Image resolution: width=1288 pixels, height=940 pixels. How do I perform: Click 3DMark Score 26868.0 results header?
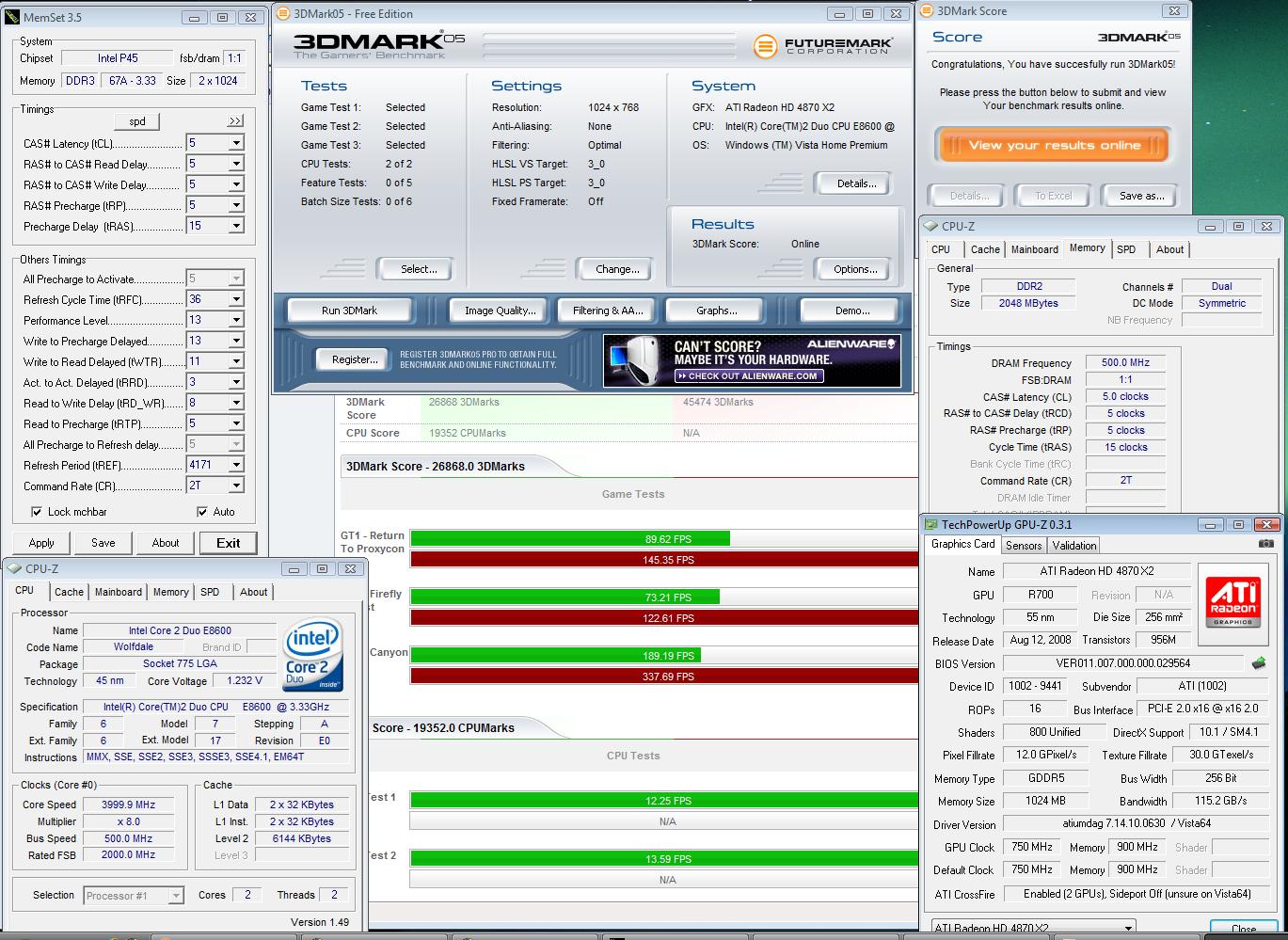(436, 467)
